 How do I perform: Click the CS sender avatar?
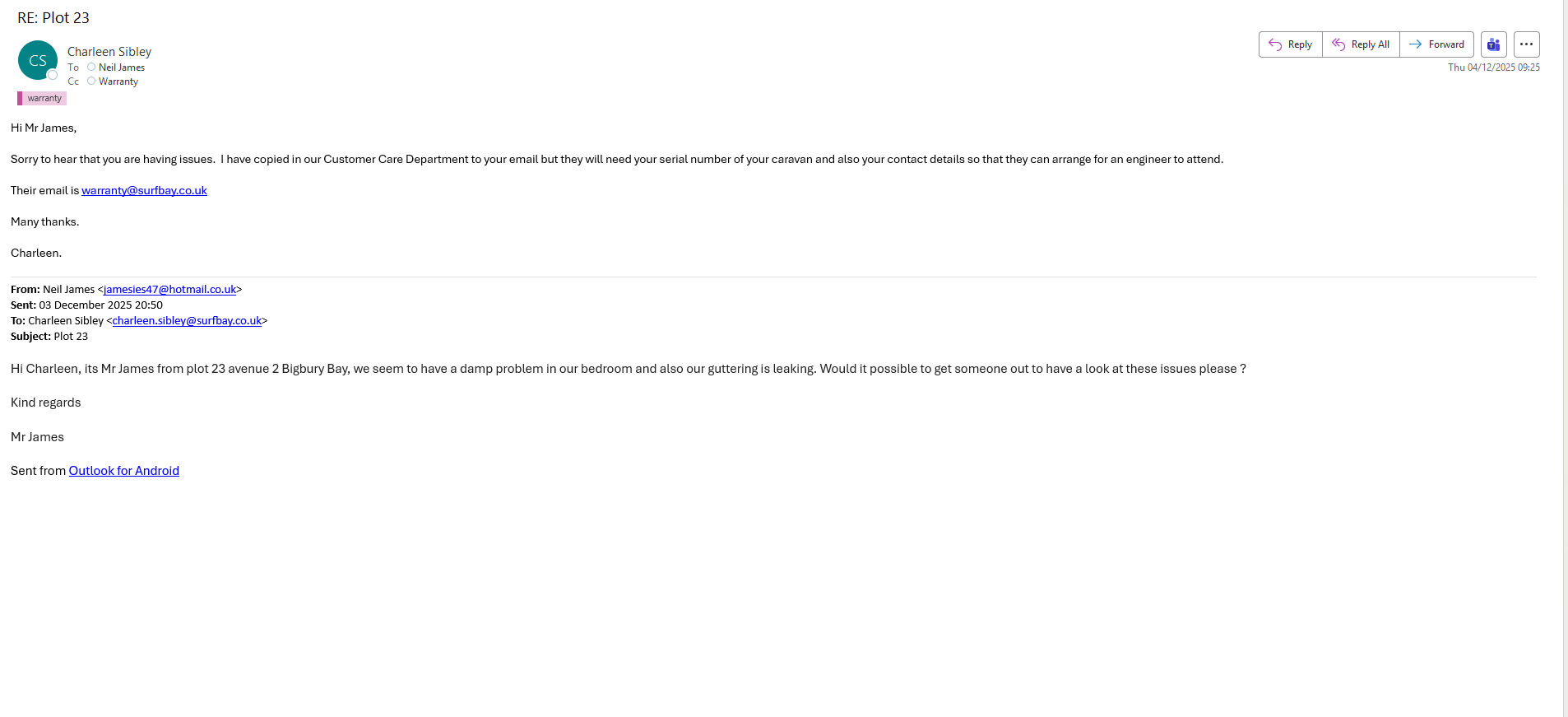(x=37, y=60)
